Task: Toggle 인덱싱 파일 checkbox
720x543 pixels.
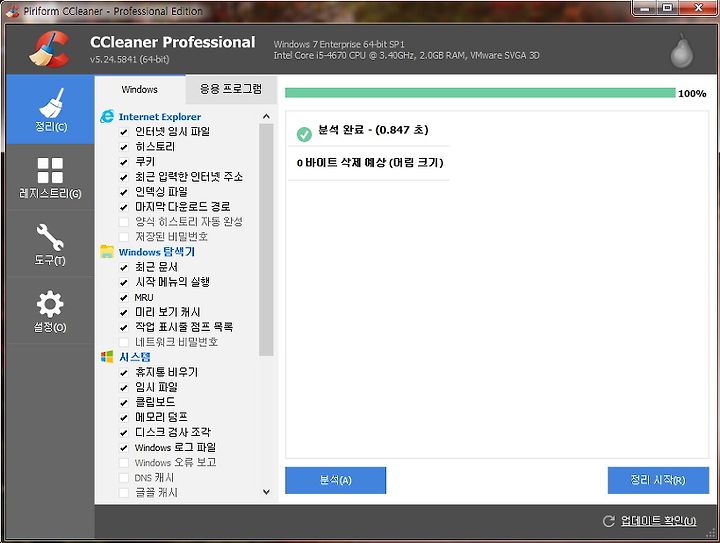Action: [x=124, y=192]
